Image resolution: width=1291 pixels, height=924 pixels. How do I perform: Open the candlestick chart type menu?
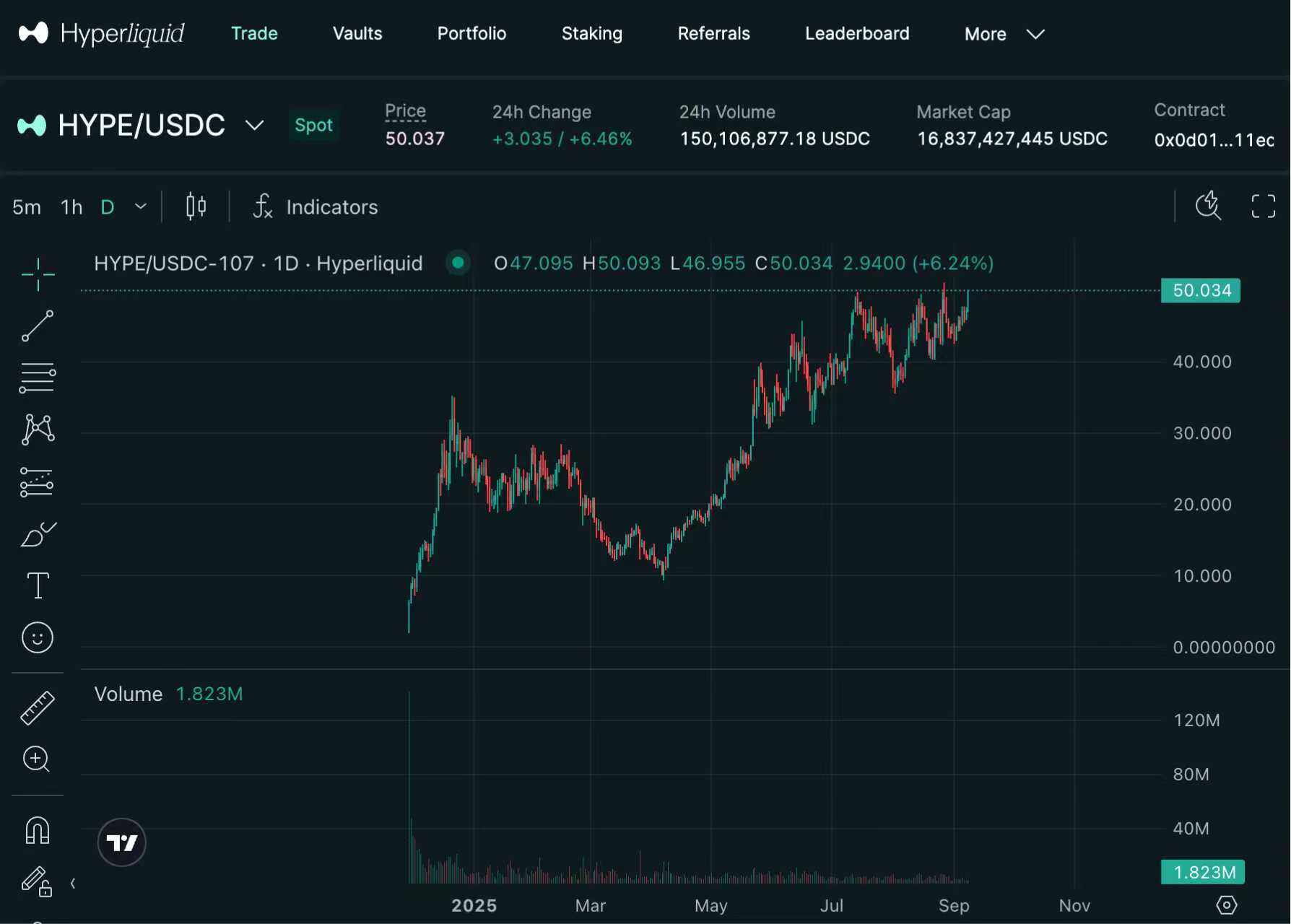point(196,207)
